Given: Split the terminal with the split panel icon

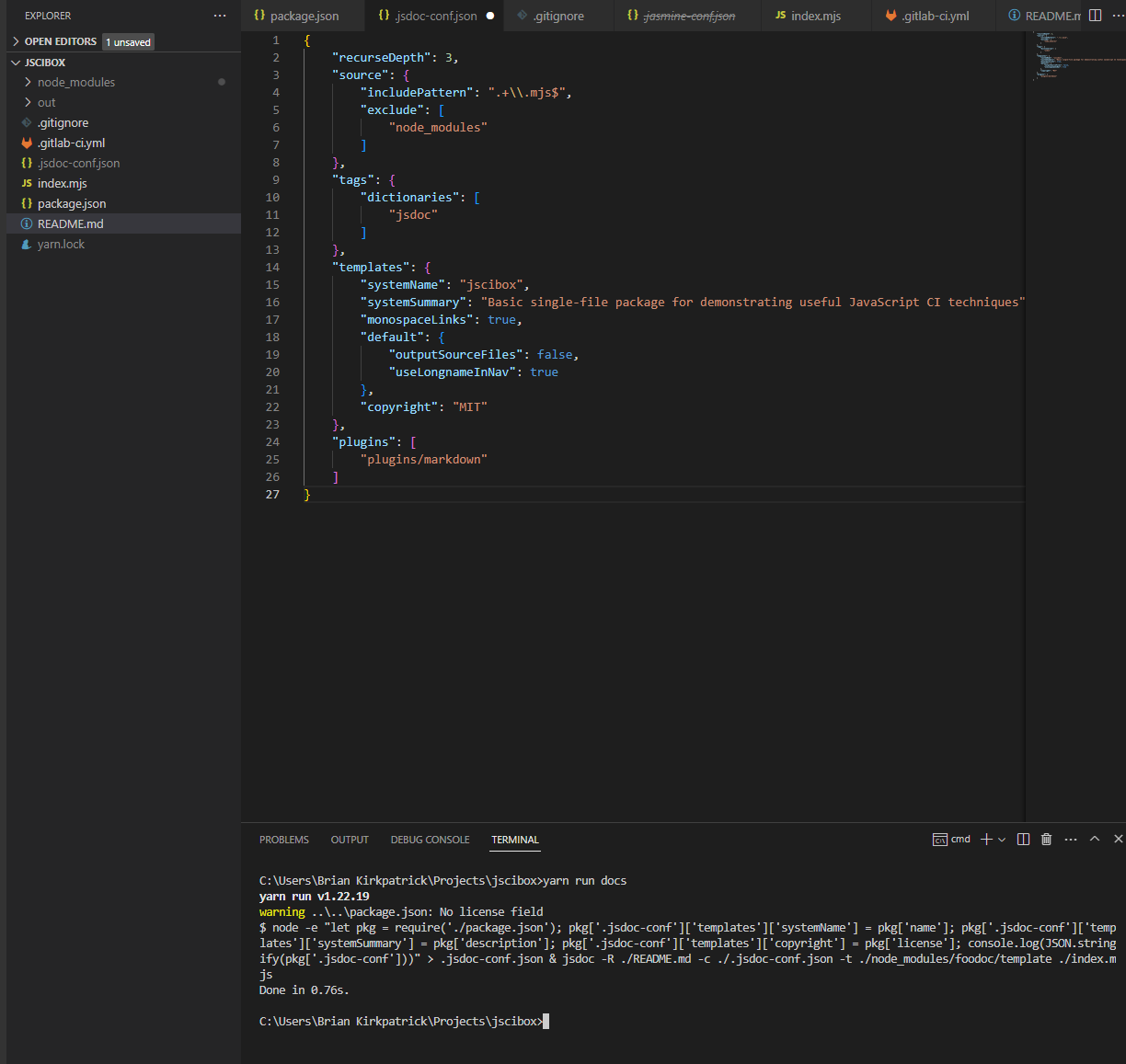Looking at the screenshot, I should [x=1023, y=839].
